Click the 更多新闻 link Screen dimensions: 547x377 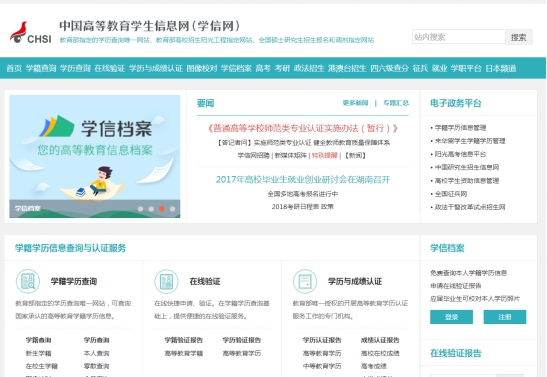tap(355, 103)
